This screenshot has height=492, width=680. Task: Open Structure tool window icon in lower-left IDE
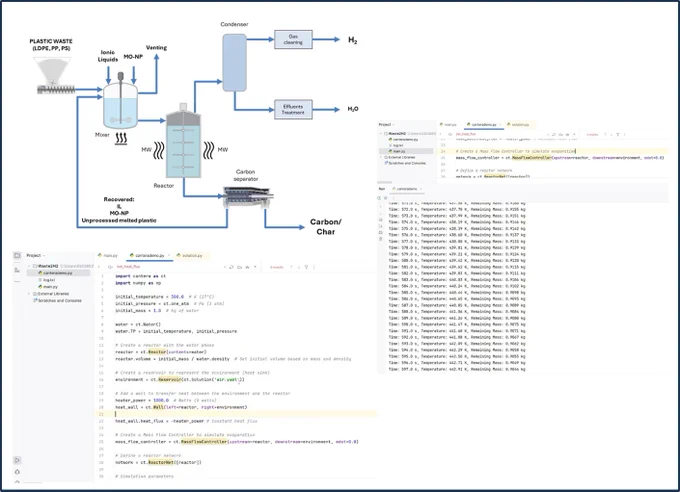pyautogui.click(x=17, y=270)
